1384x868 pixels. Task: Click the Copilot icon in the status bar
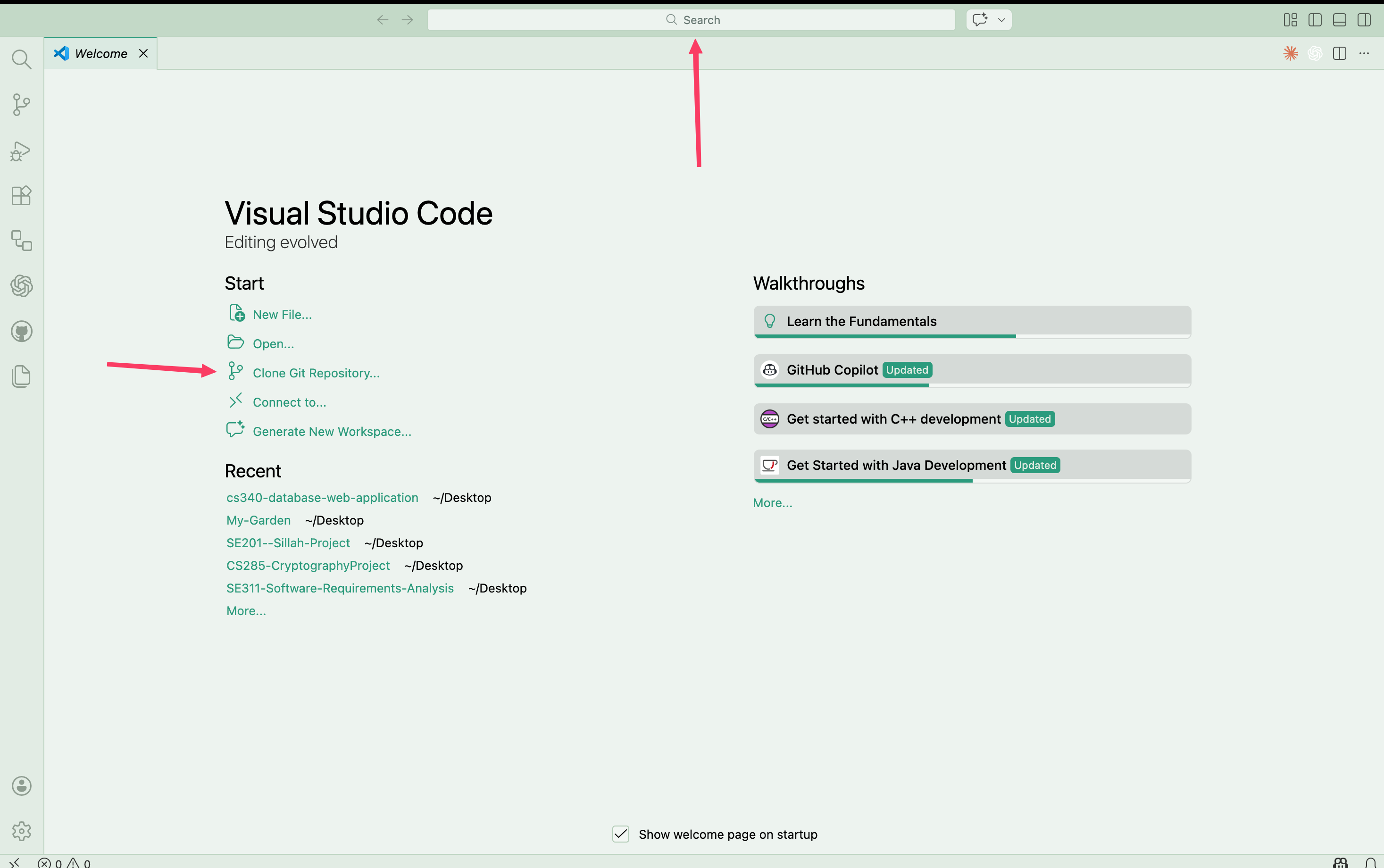coord(1342,862)
